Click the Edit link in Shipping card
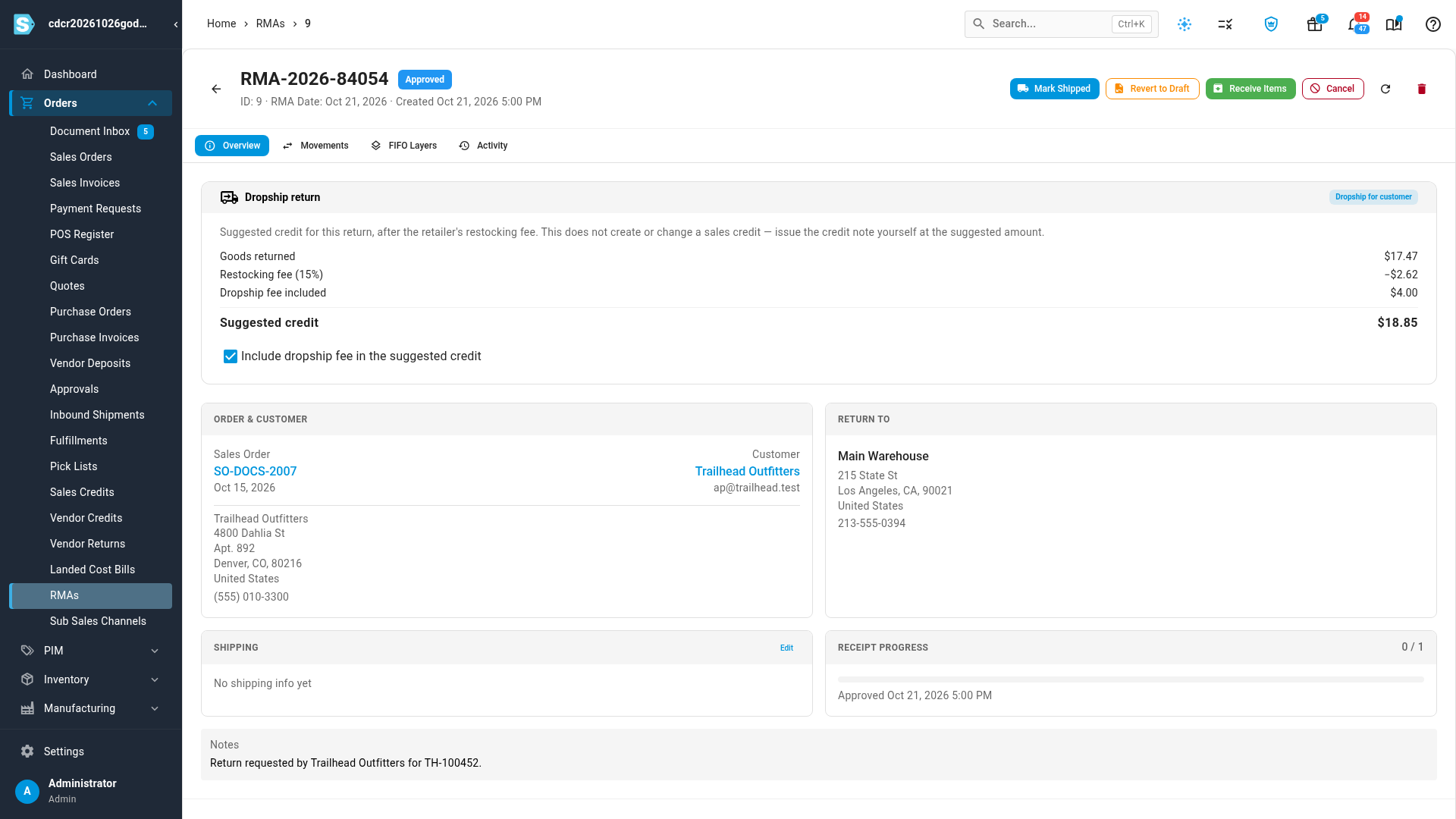Image resolution: width=1456 pixels, height=819 pixels. (x=786, y=648)
